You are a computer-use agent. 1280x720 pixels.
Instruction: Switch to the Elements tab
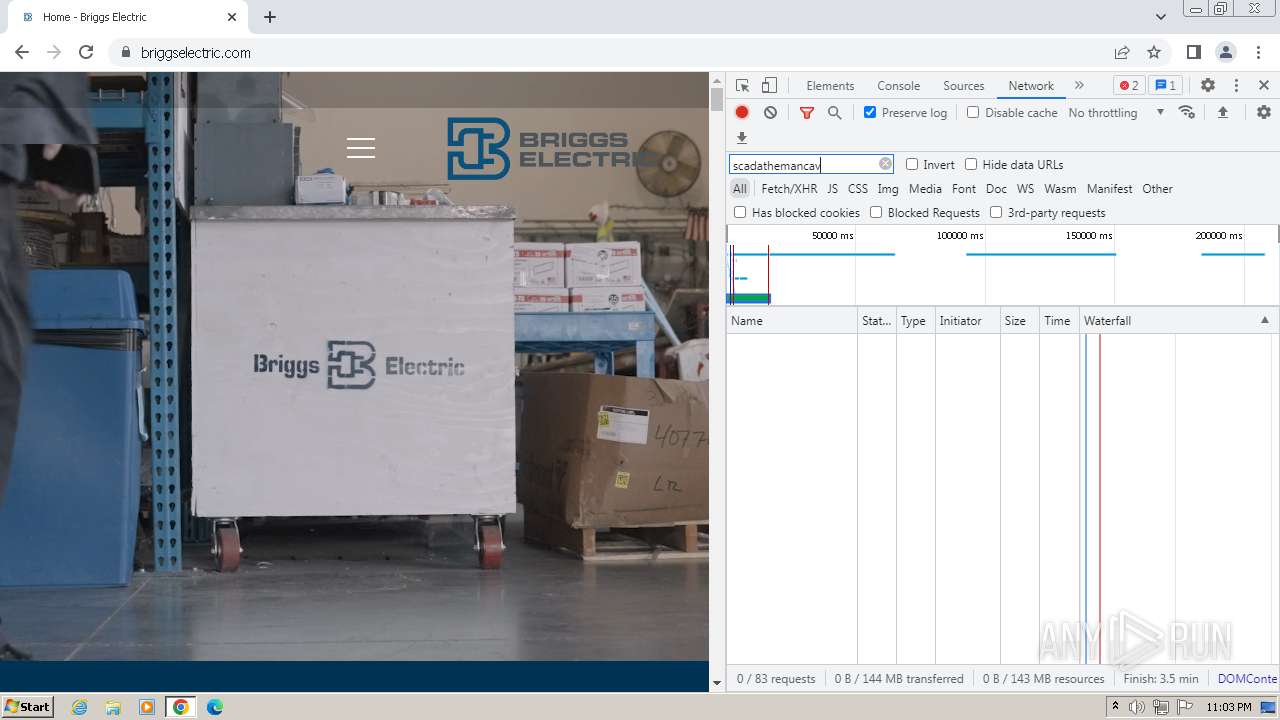click(830, 86)
